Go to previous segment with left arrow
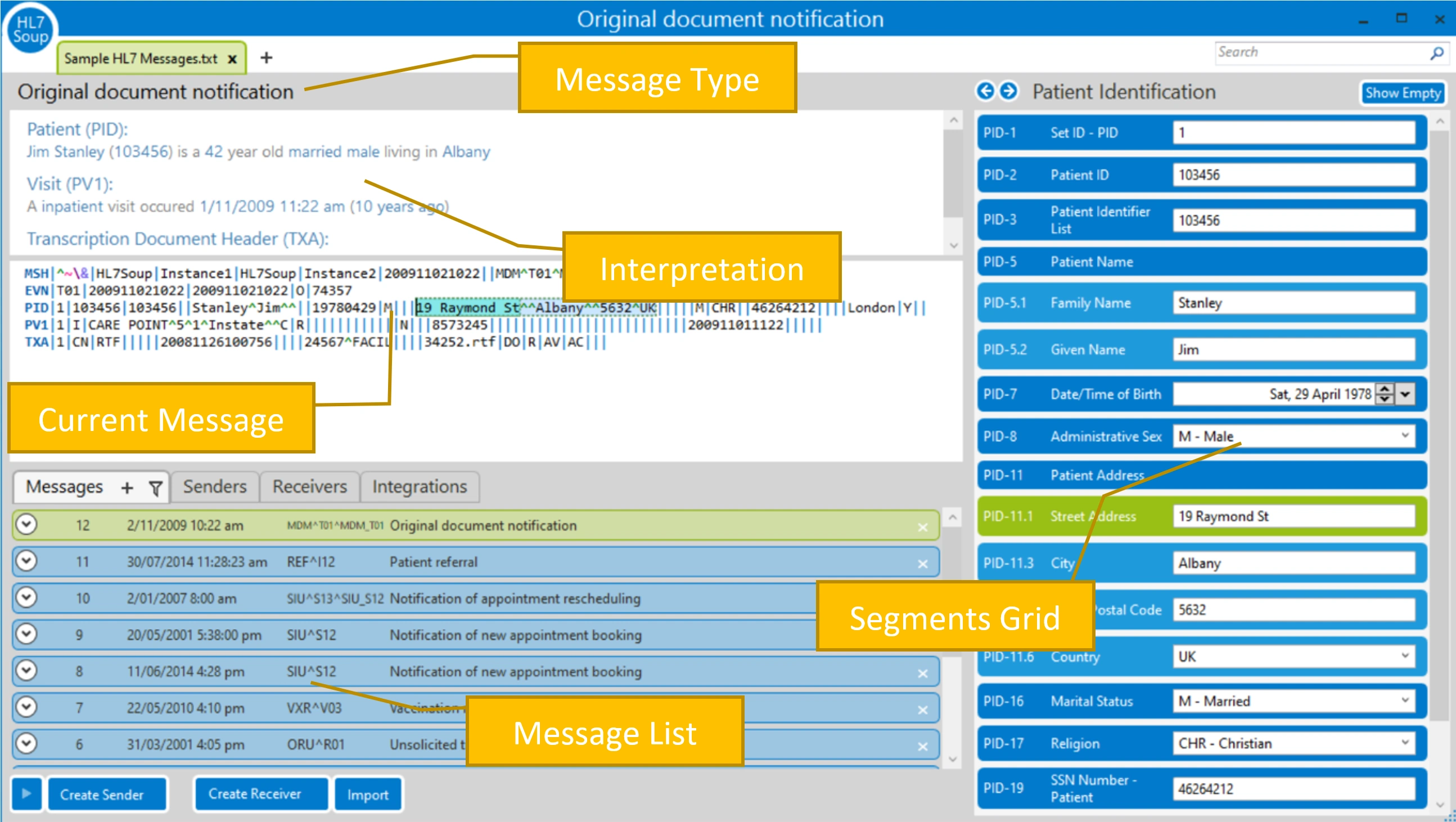Screen dimensions: 1456x822 pyautogui.click(x=985, y=91)
